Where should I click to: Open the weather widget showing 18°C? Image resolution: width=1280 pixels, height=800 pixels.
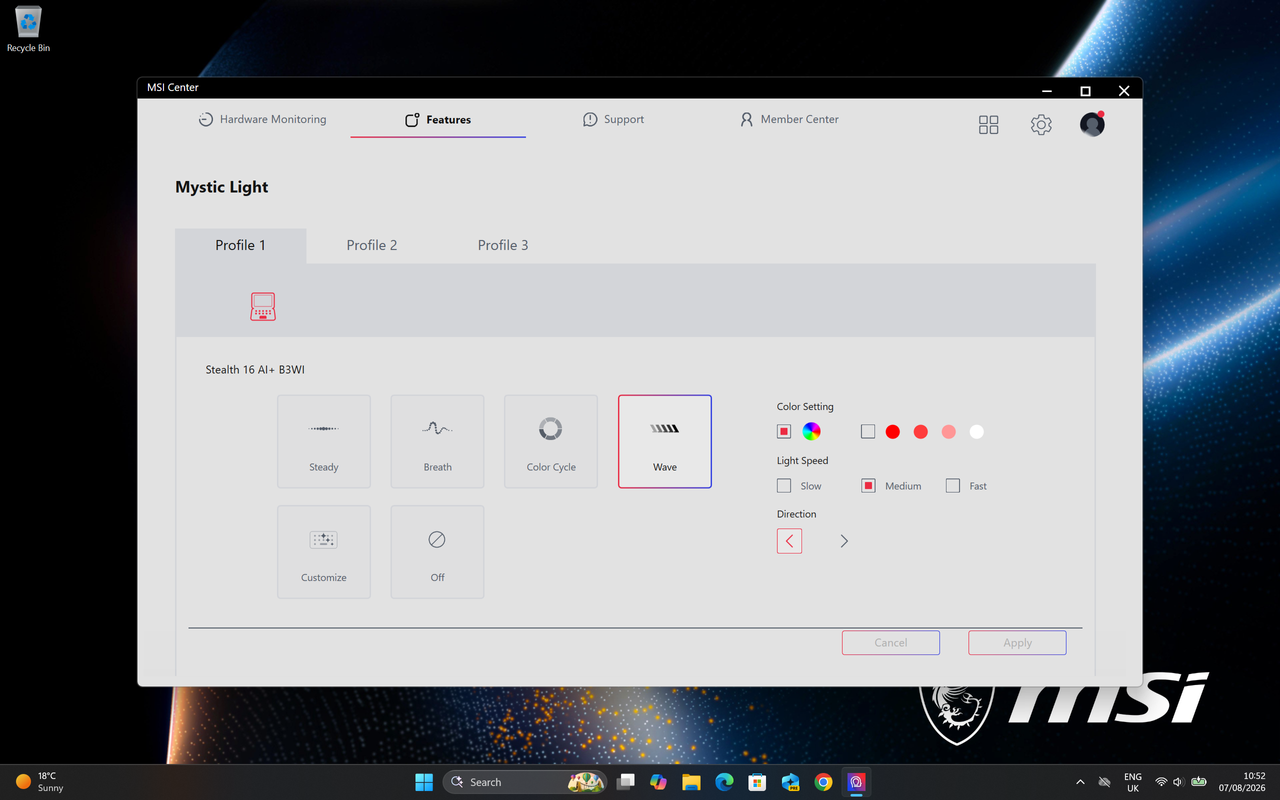[40, 782]
